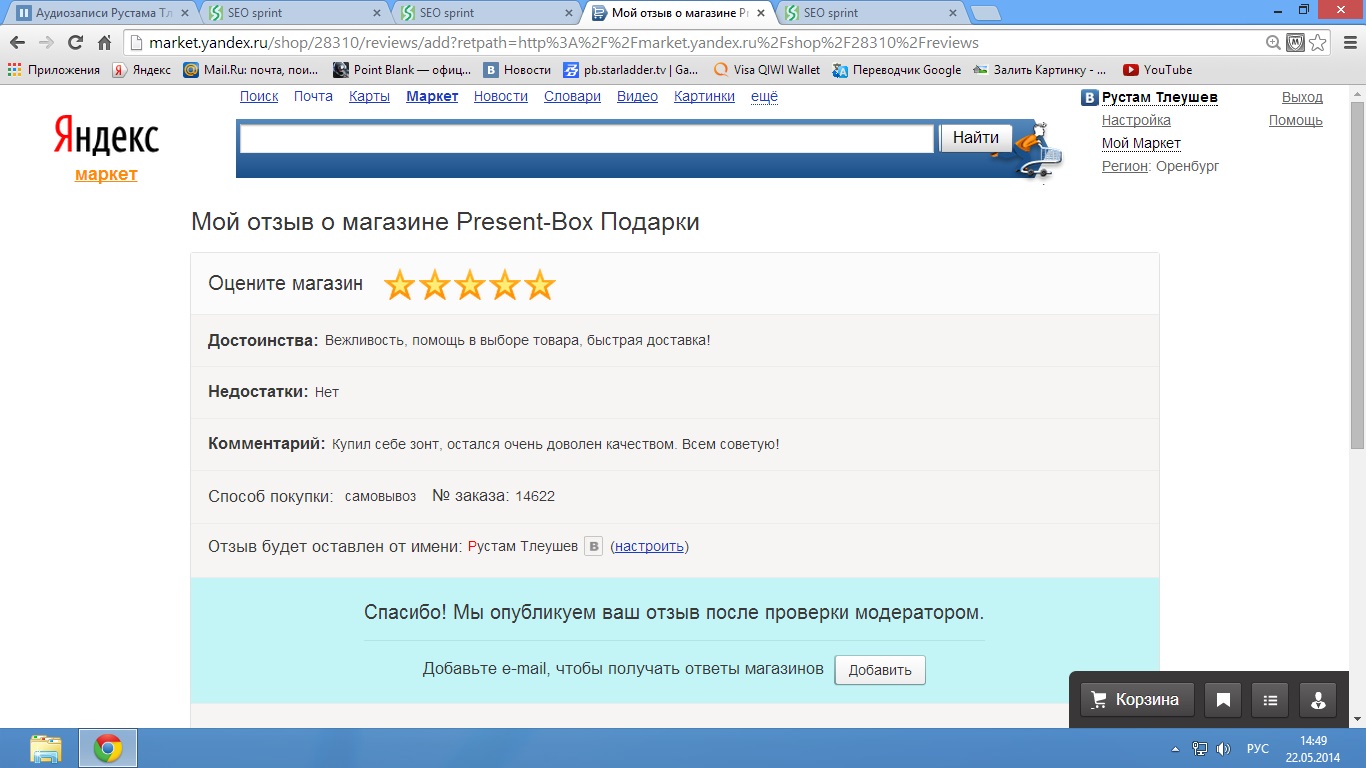1366x768 pixels.
Task: Open the Залить Картинку bookmark
Action: tap(1041, 70)
